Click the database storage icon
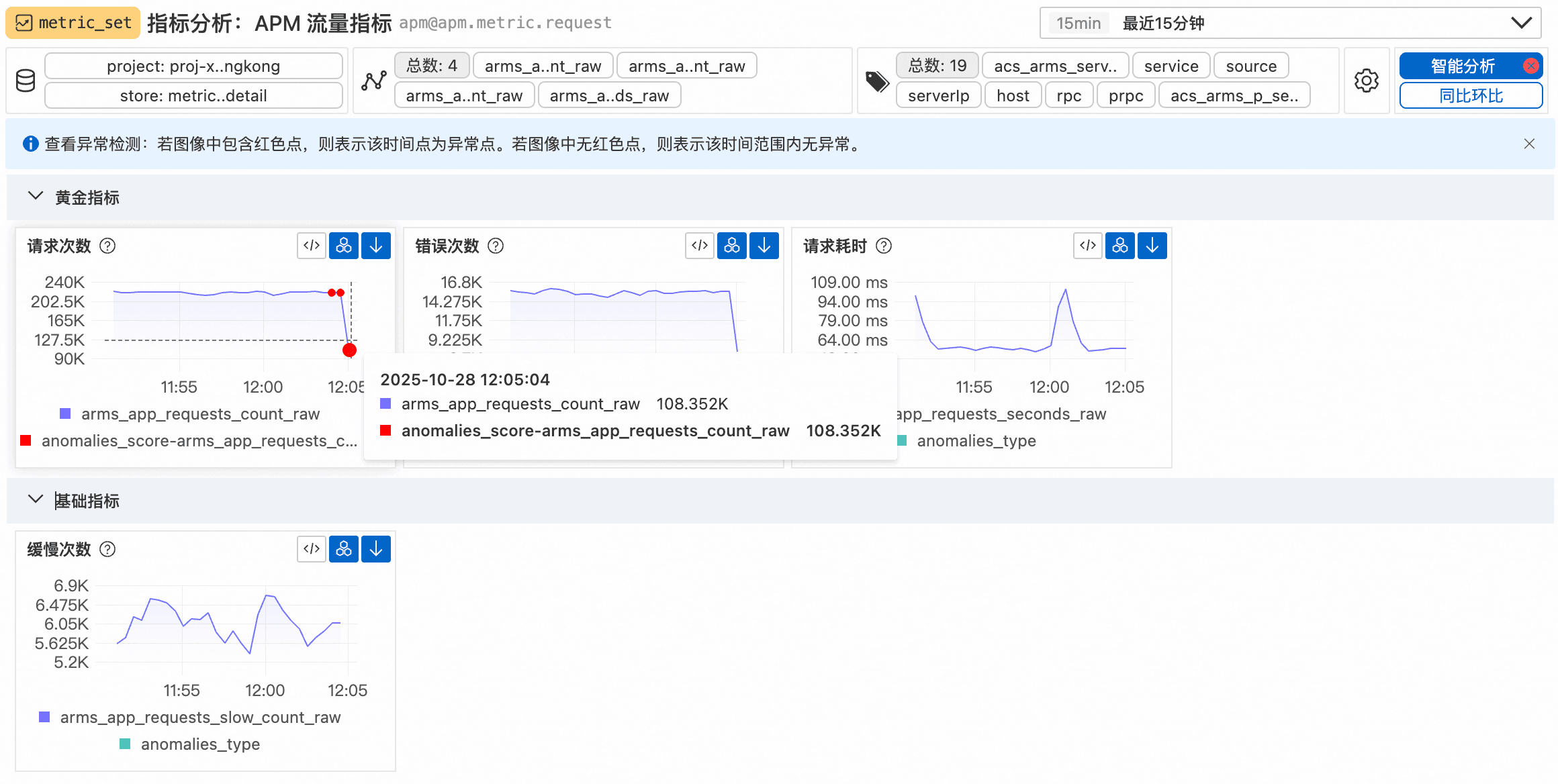The image size is (1558, 784). pos(26,81)
